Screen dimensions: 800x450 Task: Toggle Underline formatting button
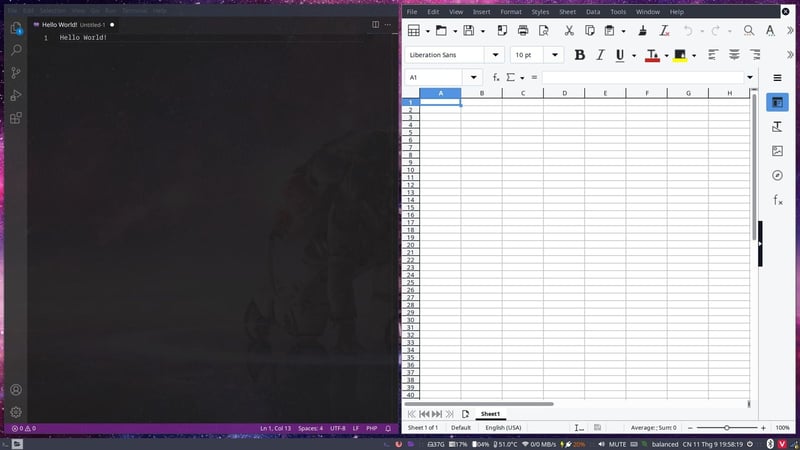pos(620,55)
